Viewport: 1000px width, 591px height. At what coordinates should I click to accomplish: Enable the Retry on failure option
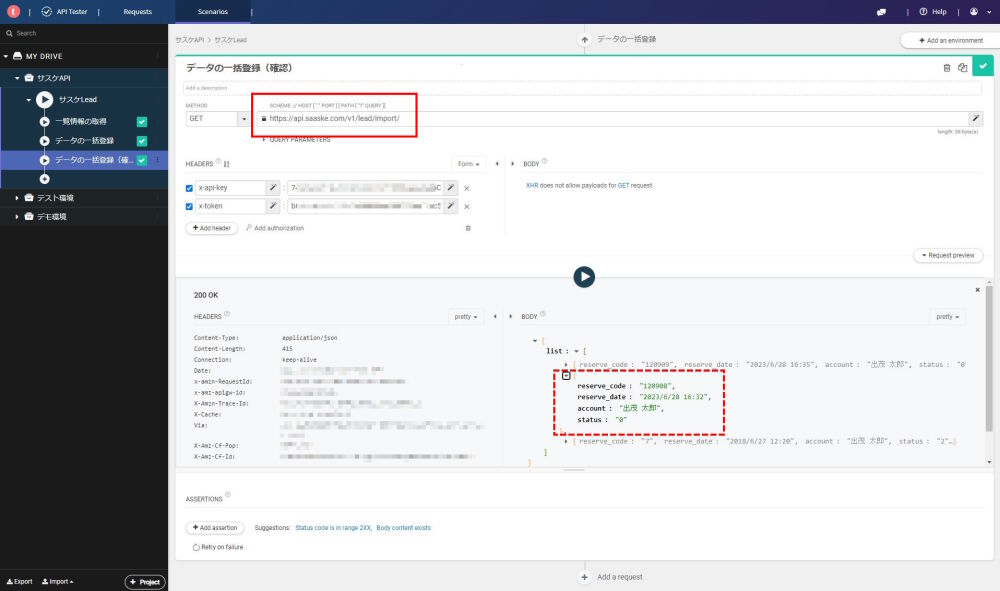point(195,547)
